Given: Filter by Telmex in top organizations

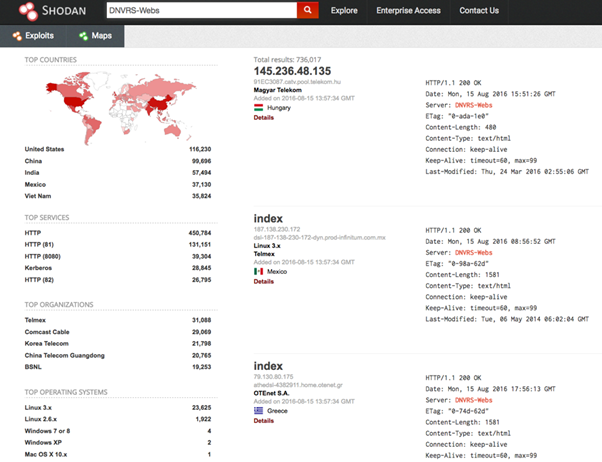Looking at the screenshot, I should pos(35,320).
